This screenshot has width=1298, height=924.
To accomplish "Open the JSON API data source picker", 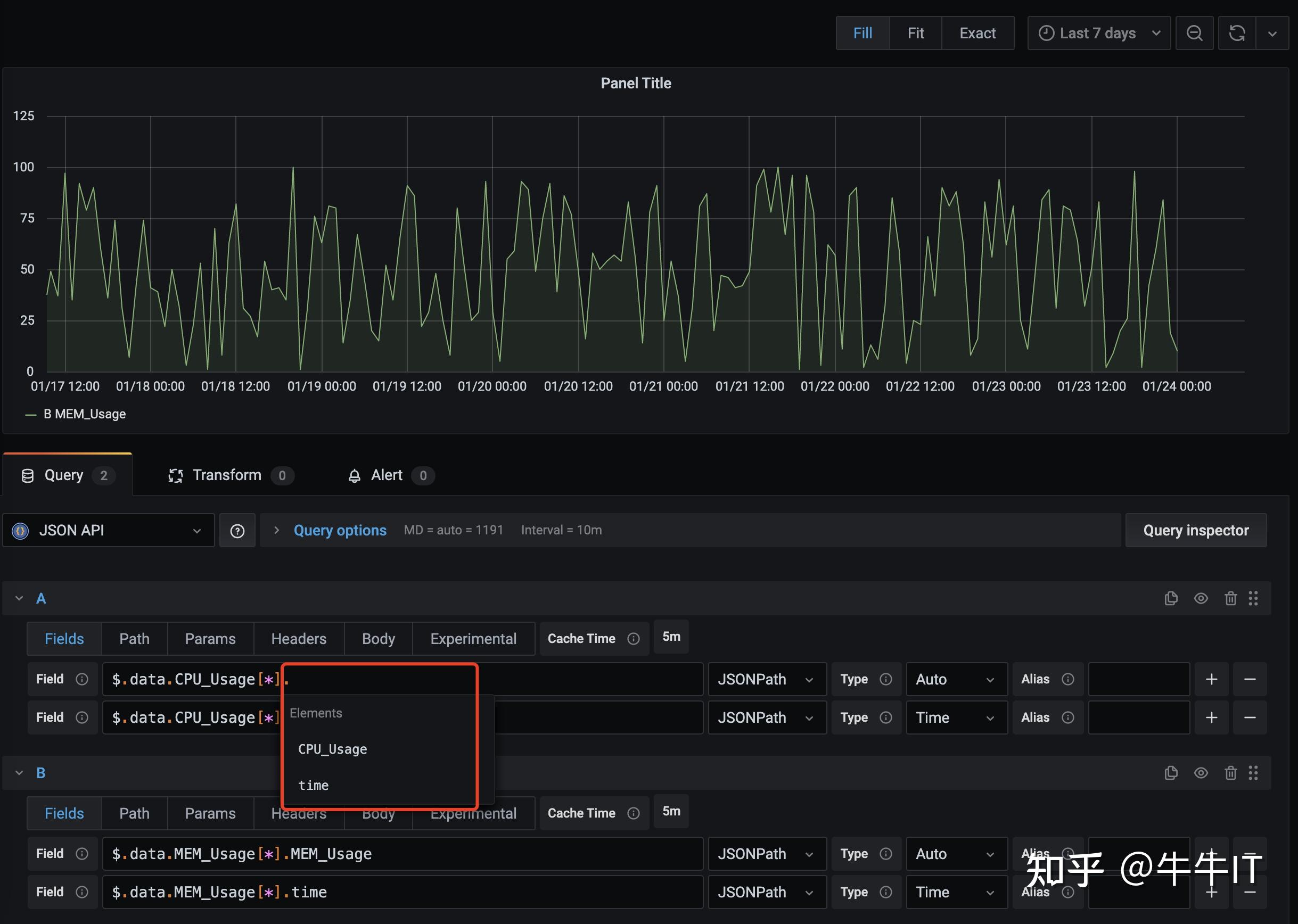I will [108, 530].
